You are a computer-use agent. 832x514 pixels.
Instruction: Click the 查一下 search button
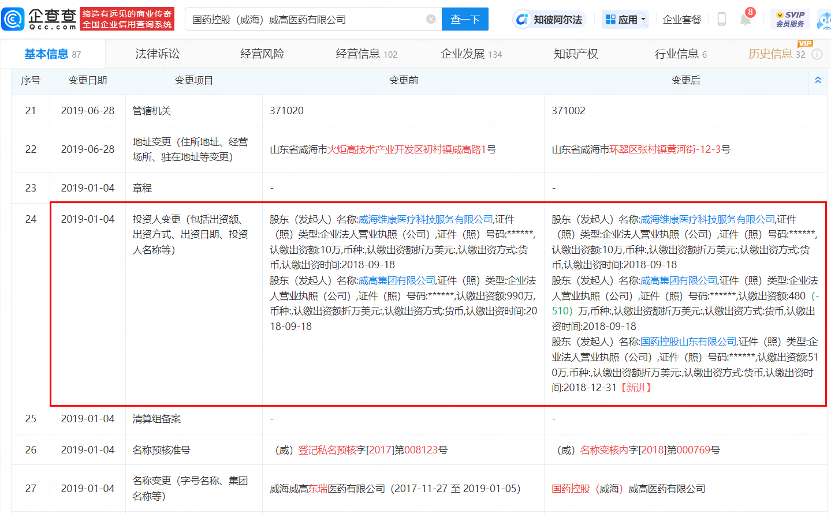[465, 20]
